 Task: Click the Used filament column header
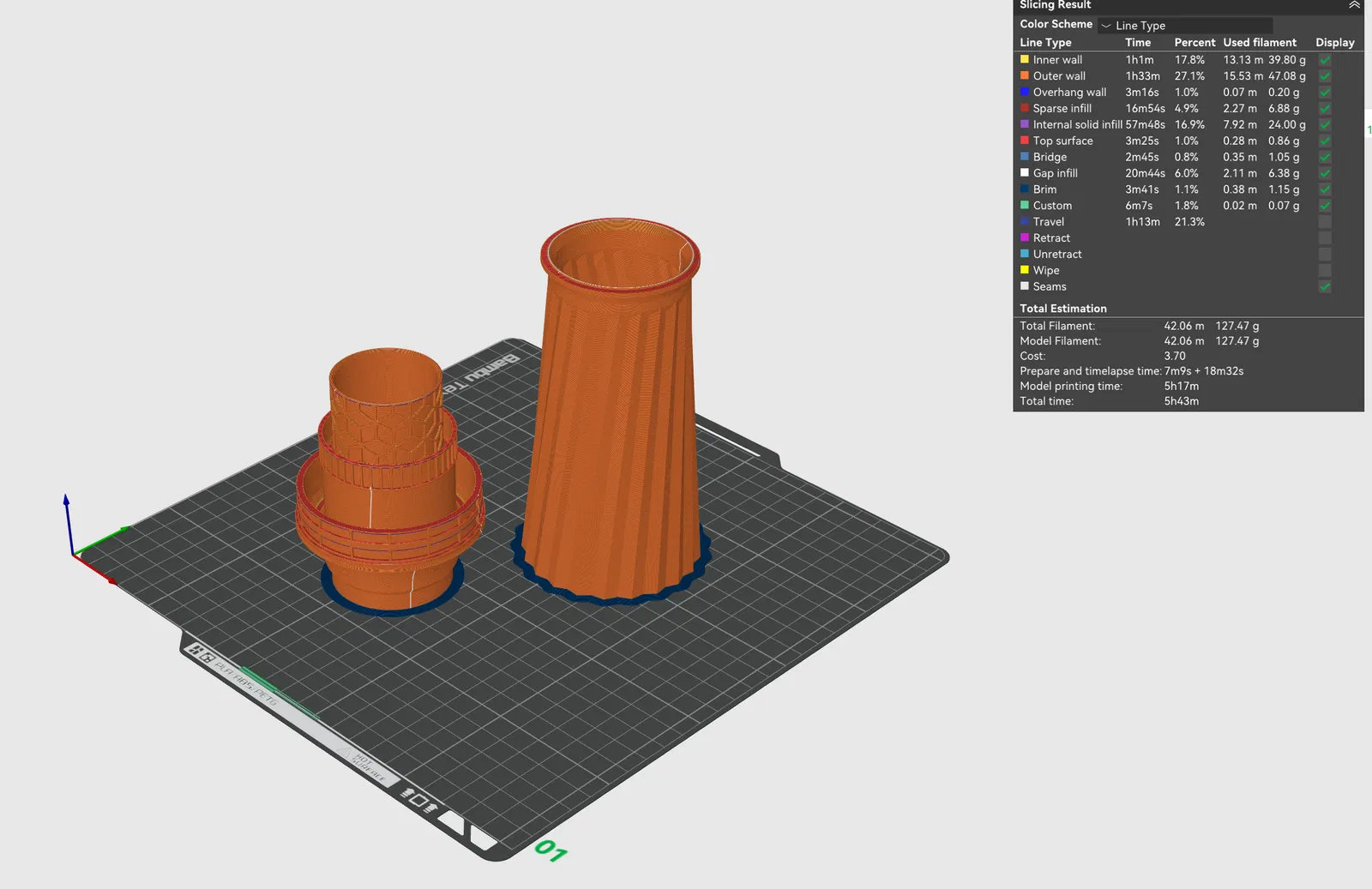point(1260,43)
